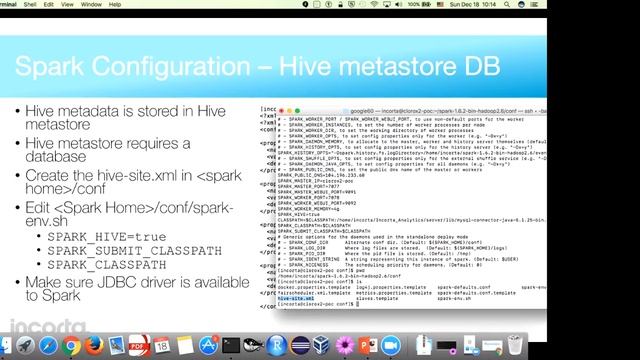Open the yellow Notes icon in Dock

[x=185, y=346]
